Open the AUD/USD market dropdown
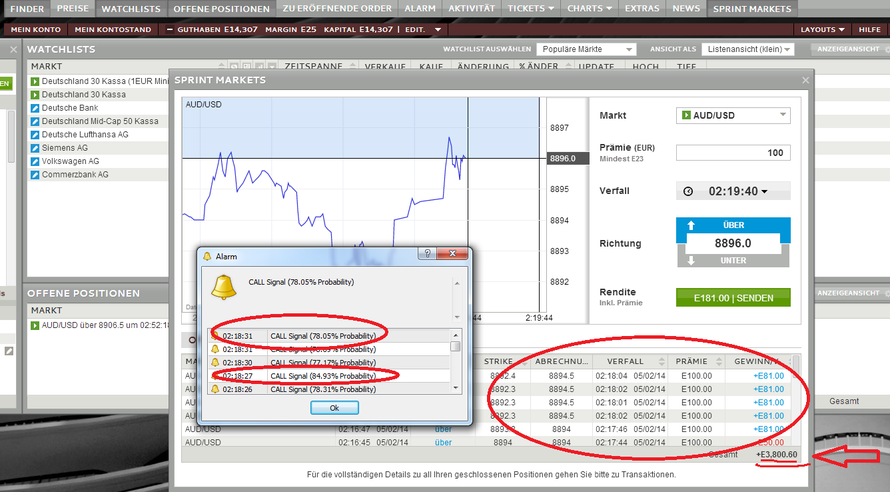The width and height of the screenshot is (890, 492). (x=733, y=115)
